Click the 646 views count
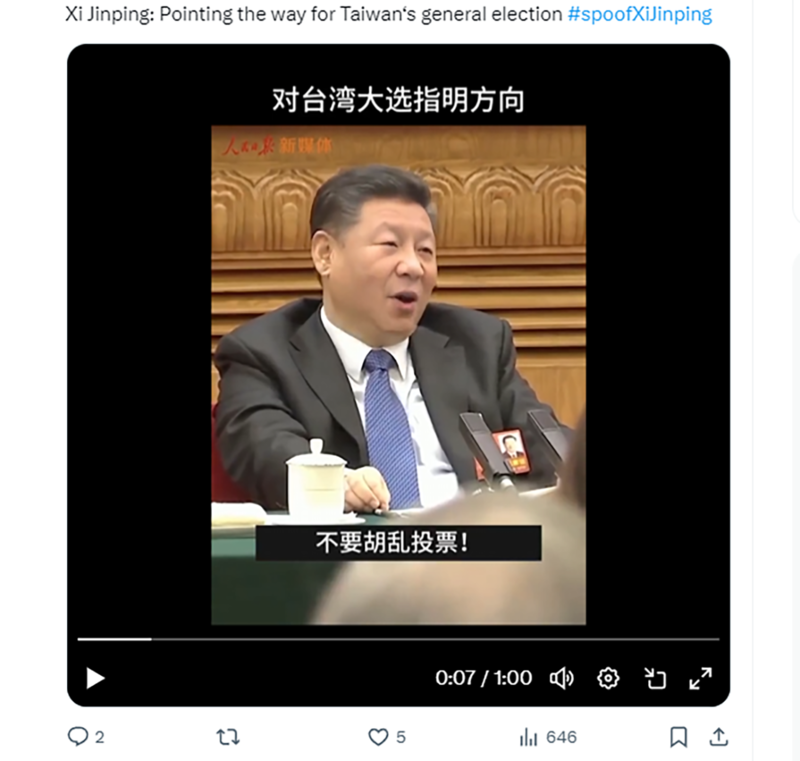The height and width of the screenshot is (761, 800). pos(561,737)
